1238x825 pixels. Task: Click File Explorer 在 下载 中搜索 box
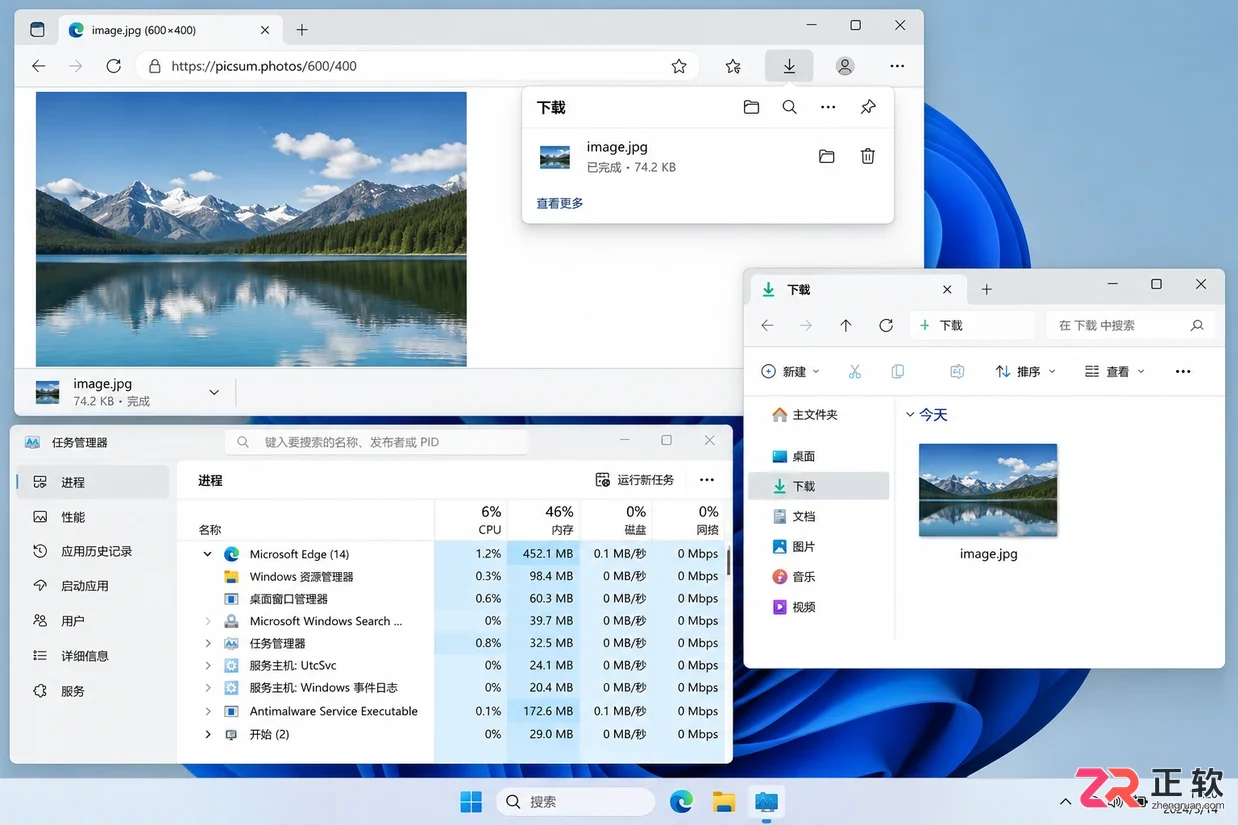click(1130, 325)
